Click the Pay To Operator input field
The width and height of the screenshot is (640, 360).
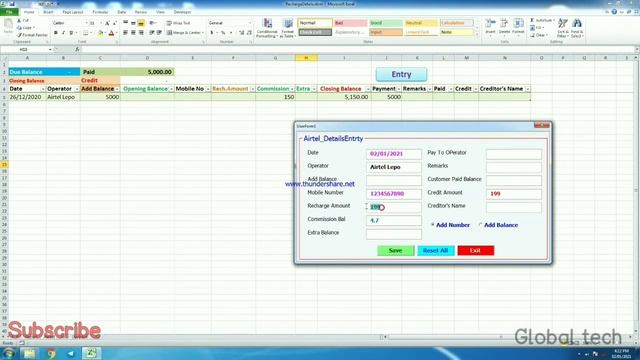(x=514, y=154)
